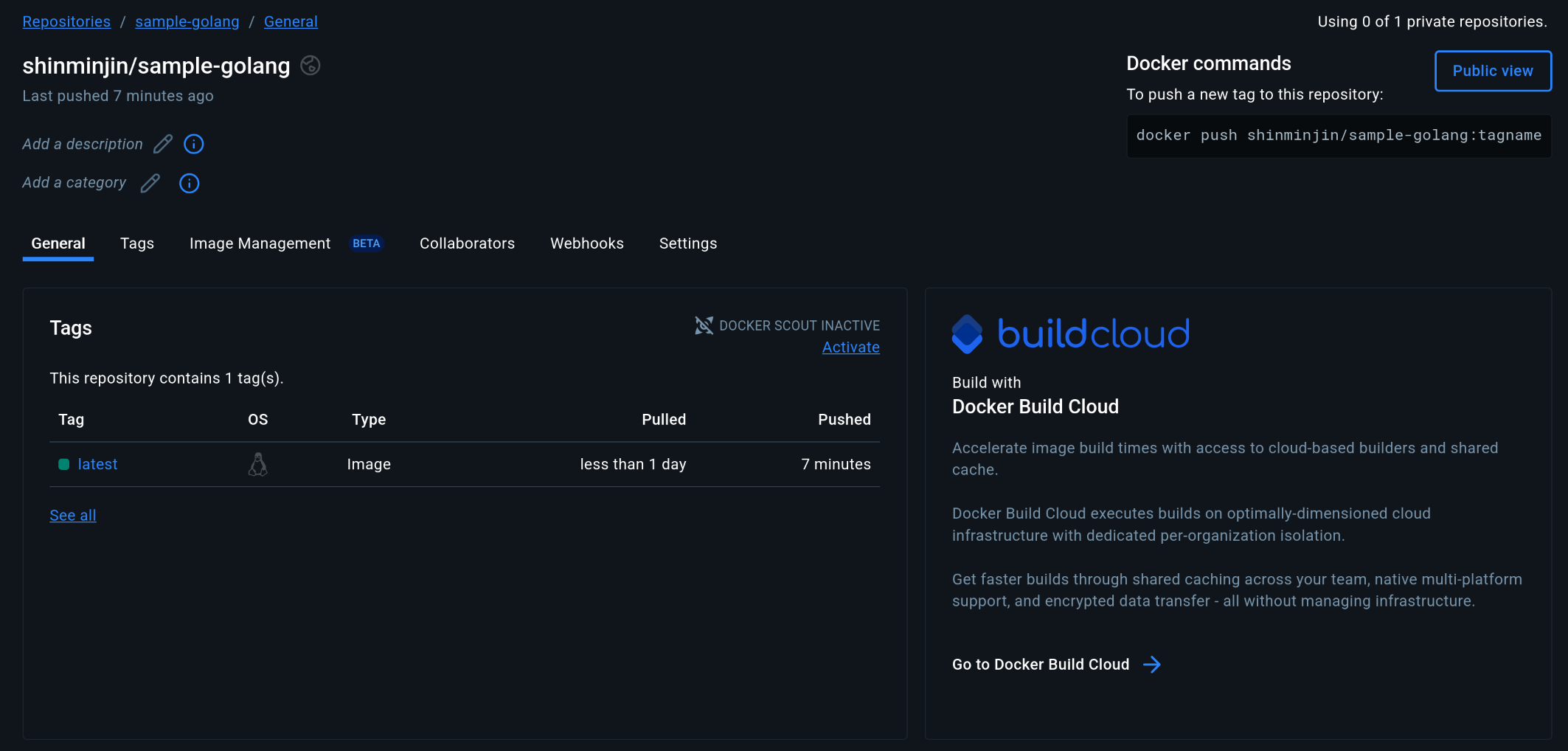Click the BETA badge

pos(367,243)
